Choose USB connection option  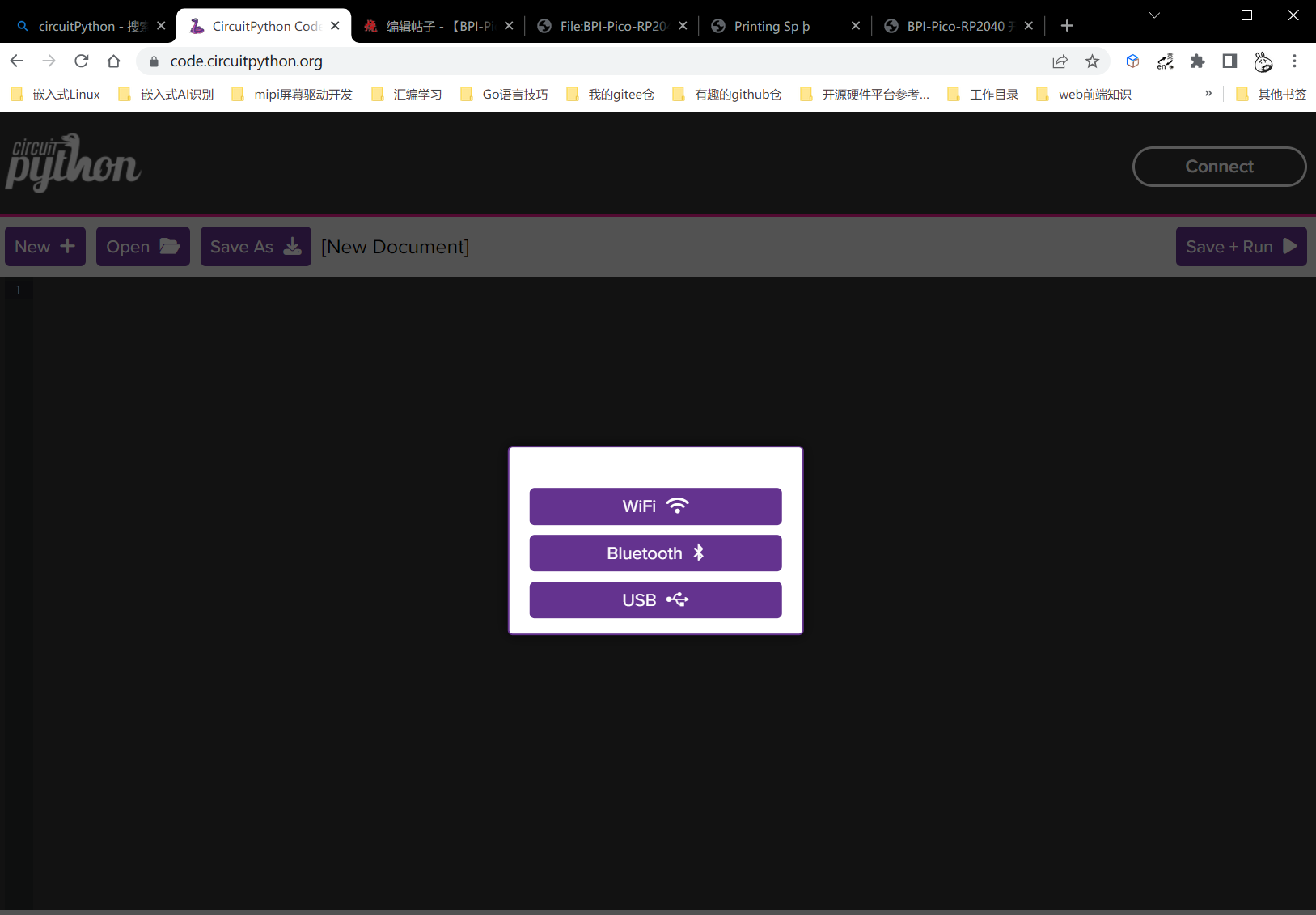tap(655, 600)
